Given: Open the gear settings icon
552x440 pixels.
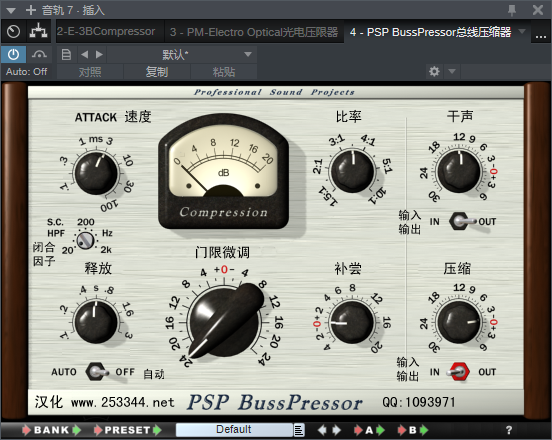Looking at the screenshot, I should tap(434, 71).
